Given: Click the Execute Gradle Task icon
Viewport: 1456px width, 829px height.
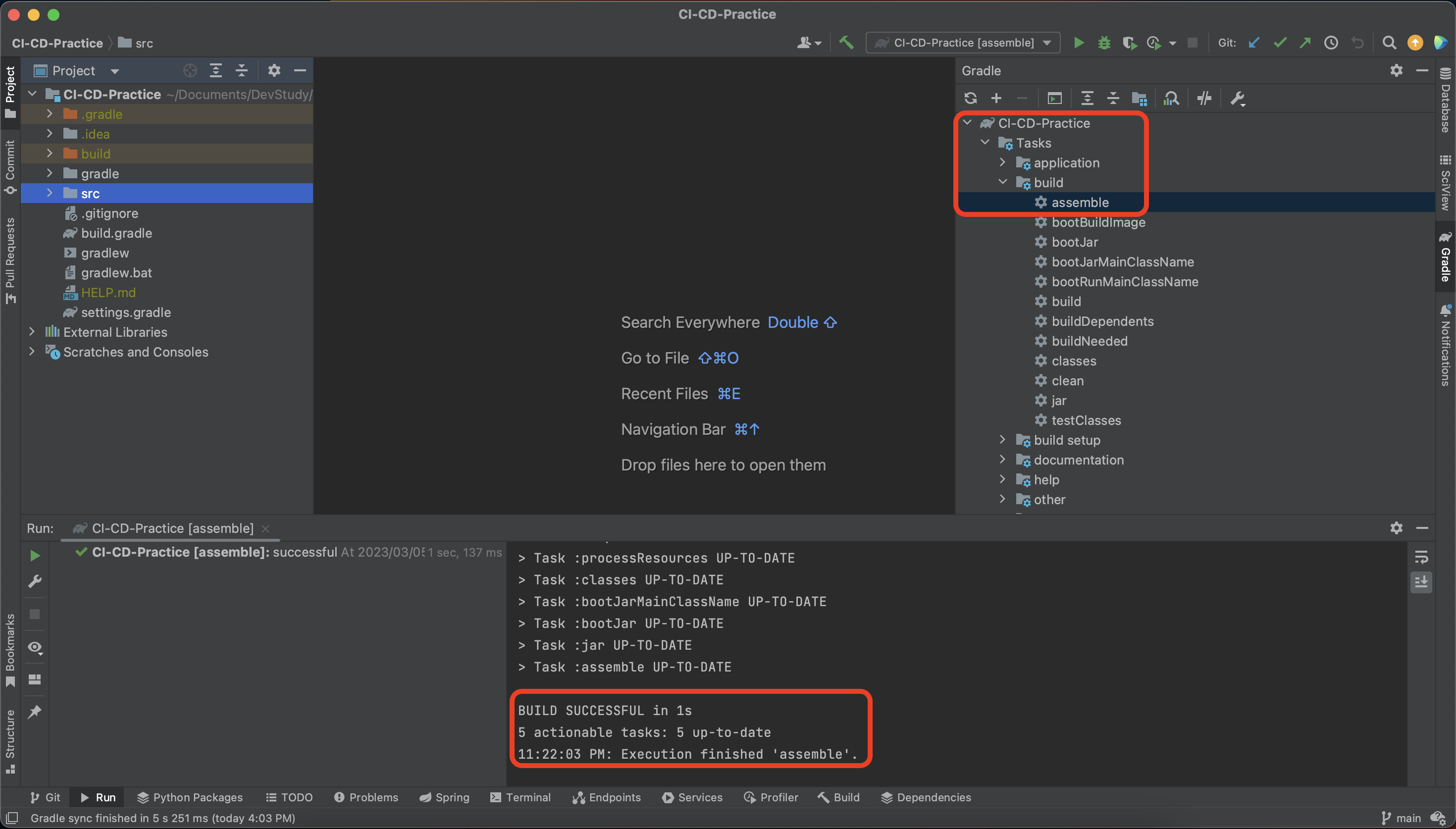Looking at the screenshot, I should (x=1054, y=98).
